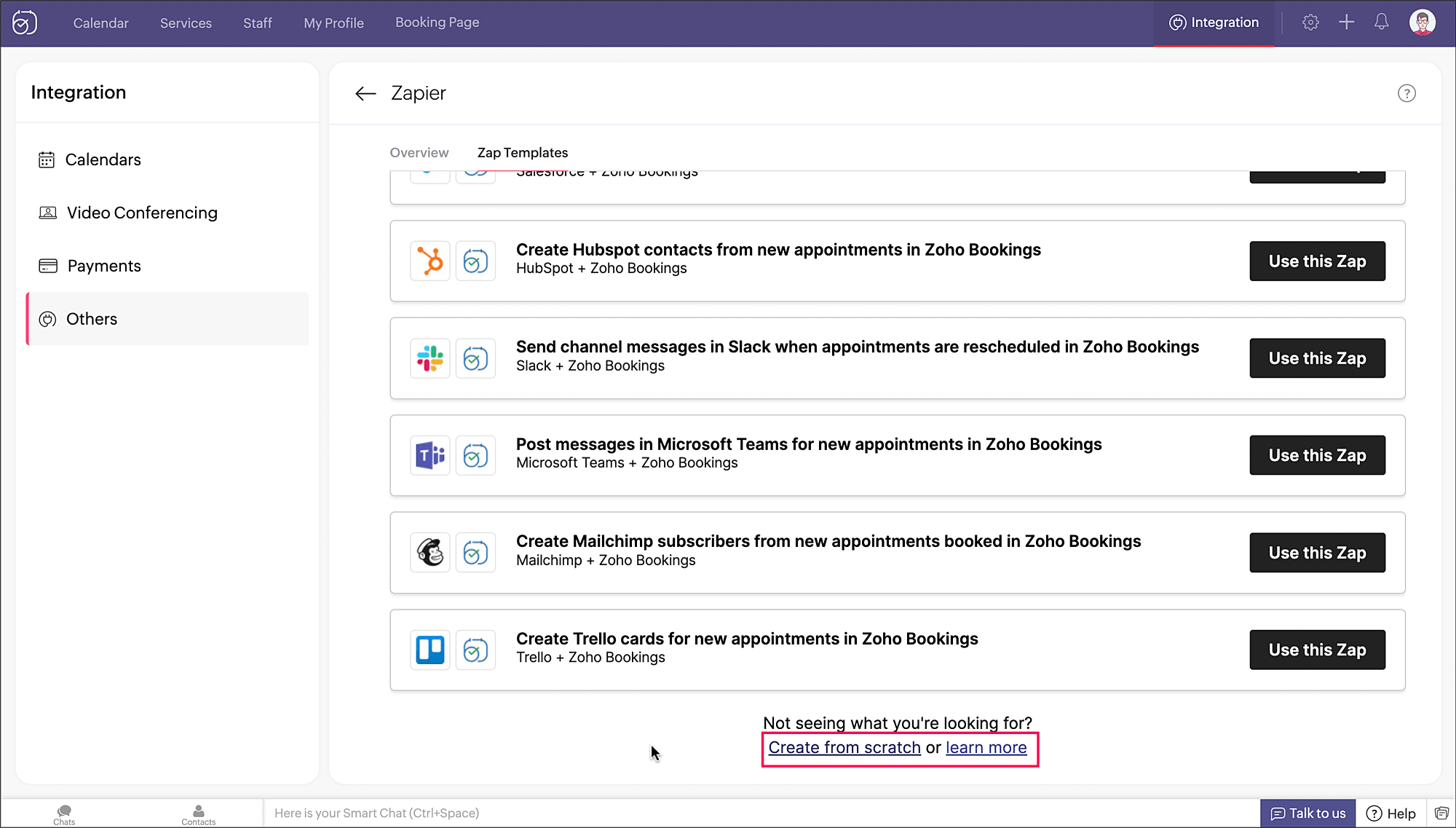
Task: Click the Create from scratch link
Action: tap(844, 748)
